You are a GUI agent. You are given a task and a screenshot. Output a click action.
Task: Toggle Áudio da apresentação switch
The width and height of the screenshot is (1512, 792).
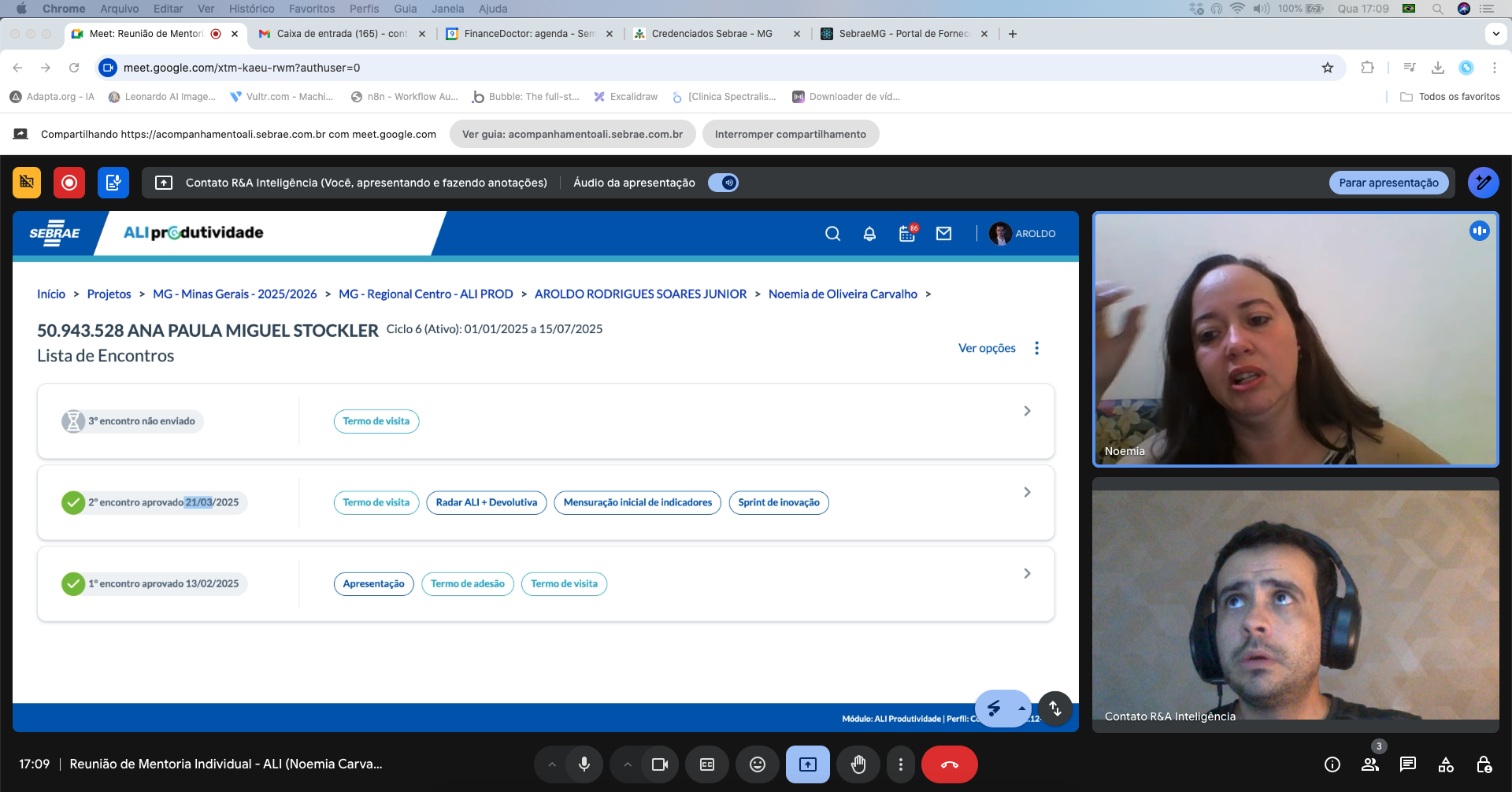(723, 183)
